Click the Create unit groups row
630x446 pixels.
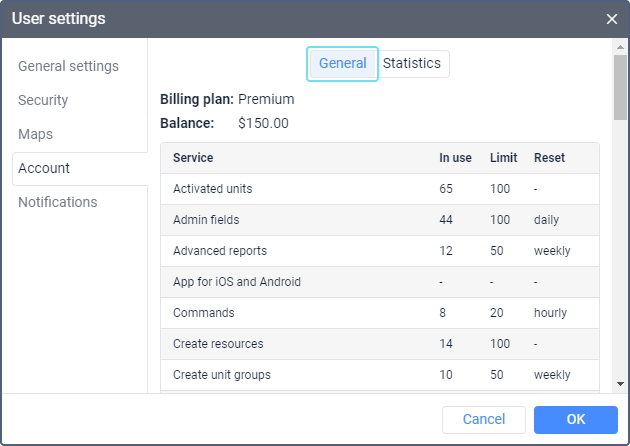pyautogui.click(x=379, y=375)
